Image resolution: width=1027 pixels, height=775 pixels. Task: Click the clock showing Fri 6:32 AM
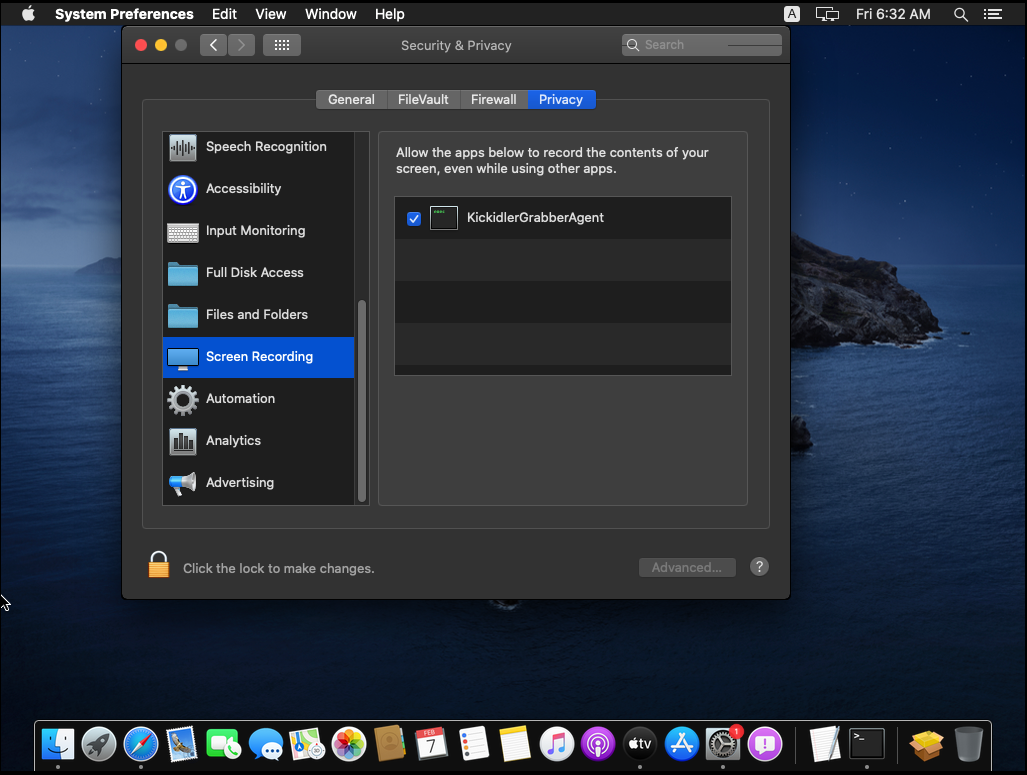893,14
